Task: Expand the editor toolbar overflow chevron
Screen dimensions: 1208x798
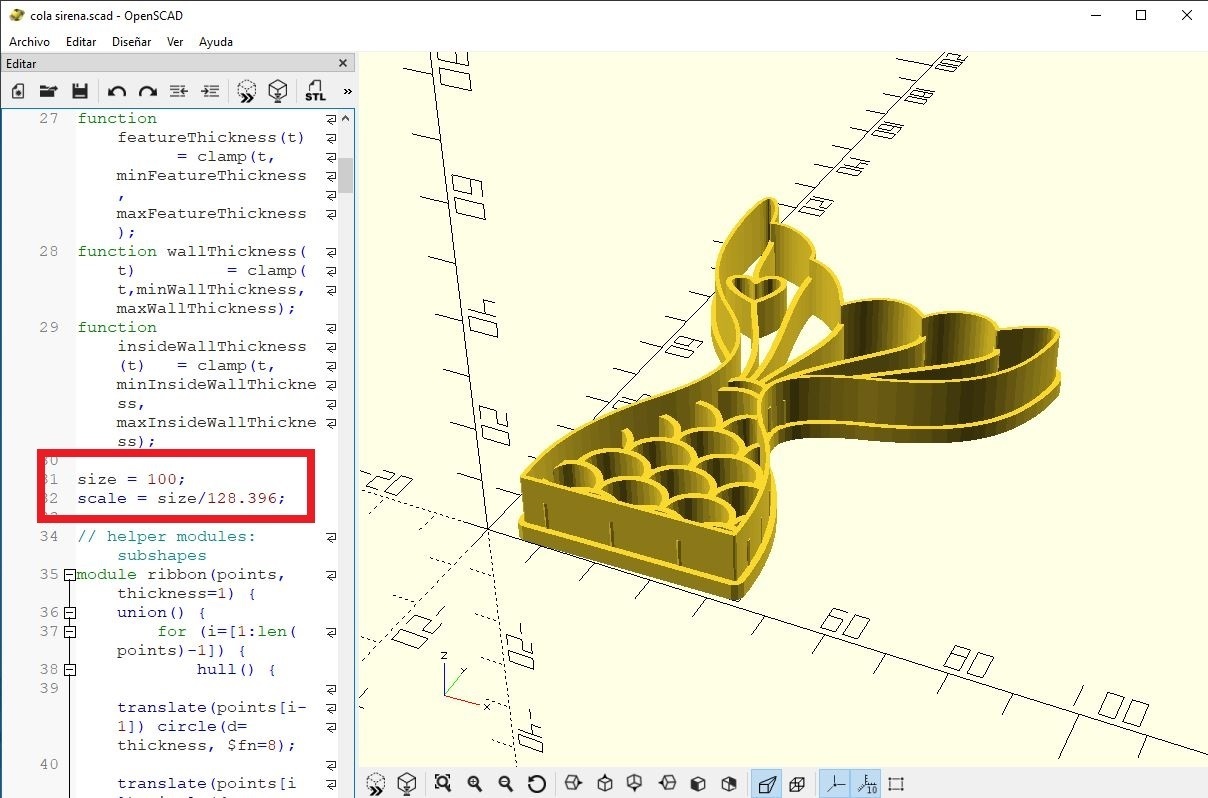Action: coord(347,91)
